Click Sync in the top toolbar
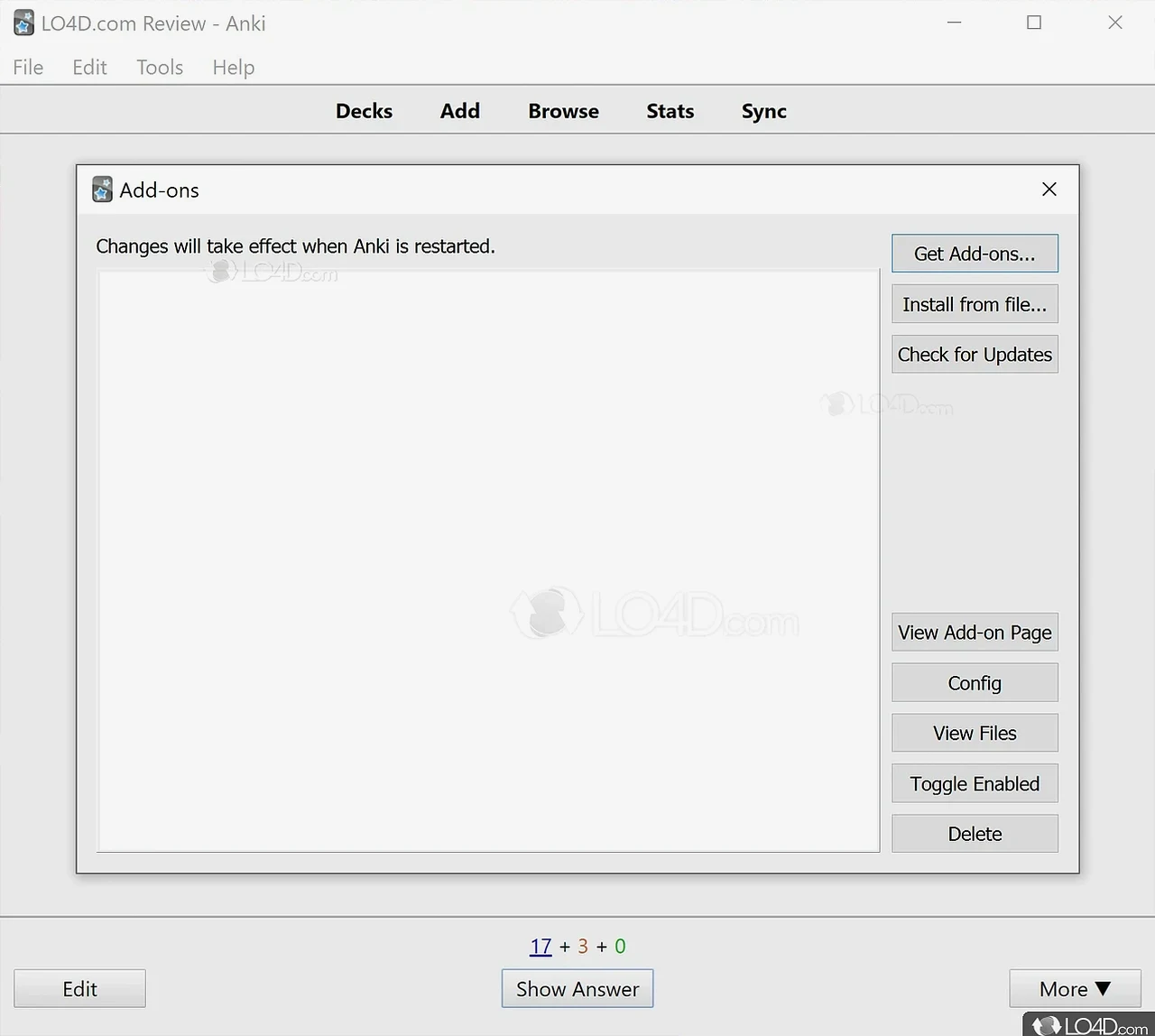Screen dimensions: 1155x1036 point(764,111)
